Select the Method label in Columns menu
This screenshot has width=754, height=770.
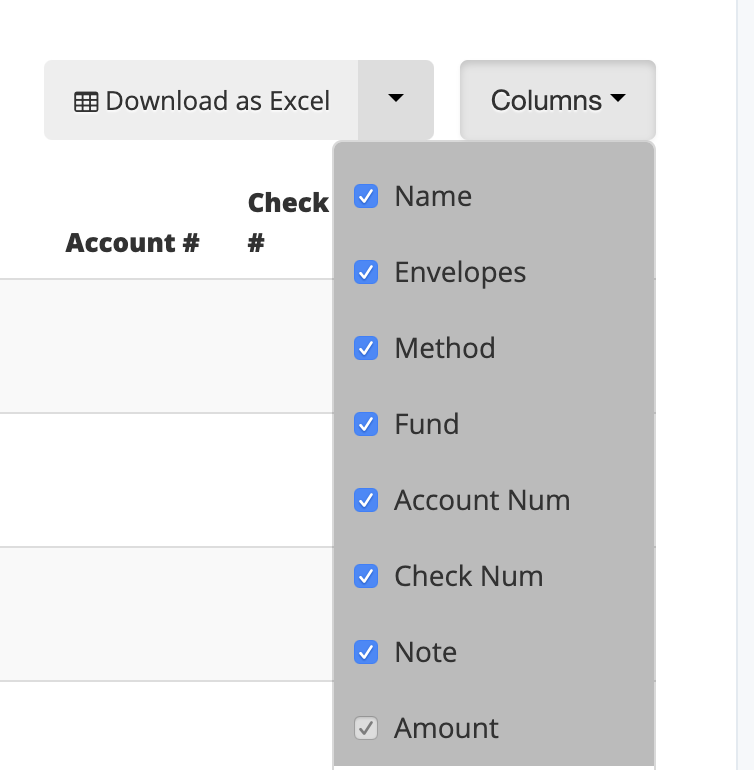(445, 348)
